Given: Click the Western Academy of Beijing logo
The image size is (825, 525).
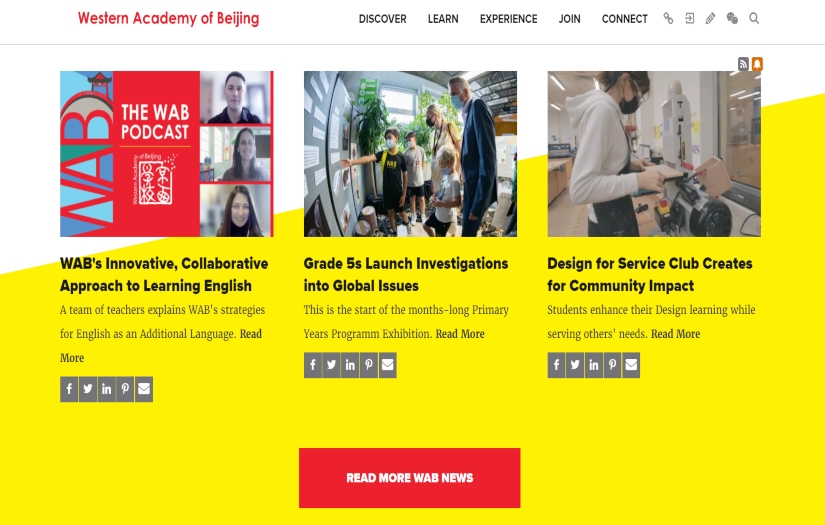Looking at the screenshot, I should pos(168,18).
